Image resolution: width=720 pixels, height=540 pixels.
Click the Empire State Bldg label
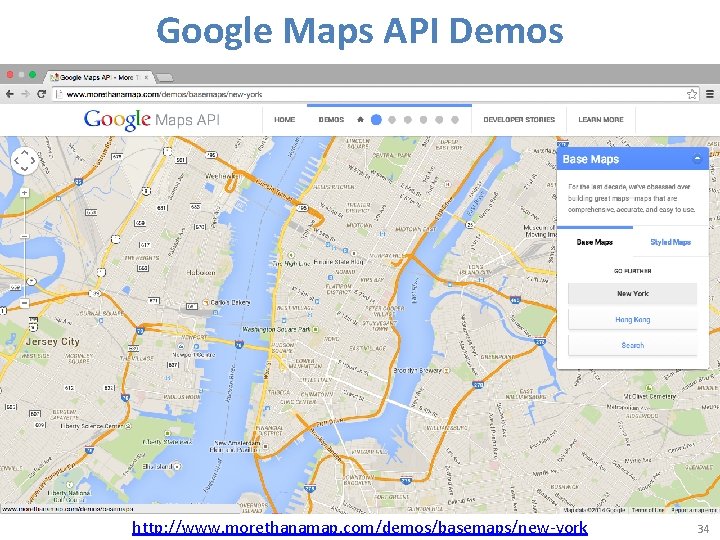click(338, 262)
